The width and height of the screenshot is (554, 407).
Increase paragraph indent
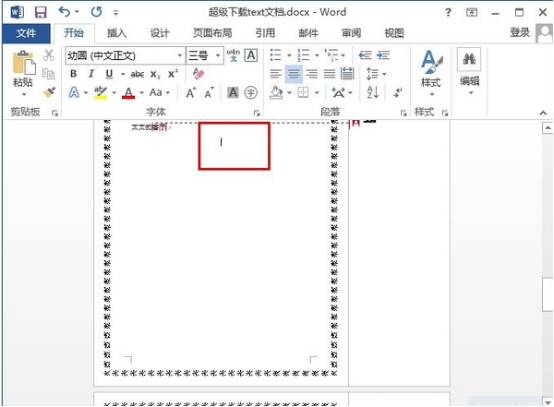tap(383, 55)
